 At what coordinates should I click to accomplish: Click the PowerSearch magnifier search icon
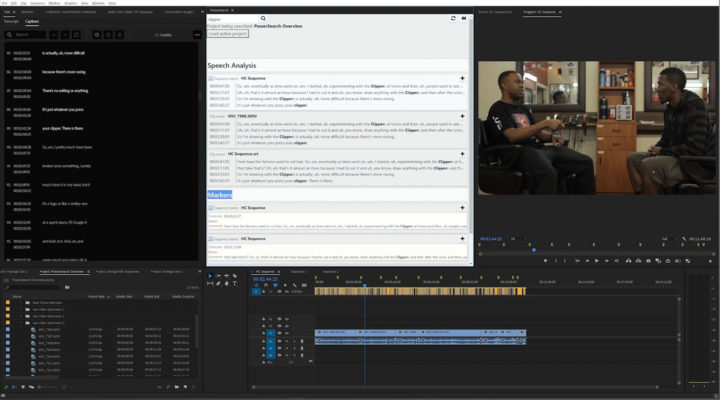pyautogui.click(x=263, y=19)
